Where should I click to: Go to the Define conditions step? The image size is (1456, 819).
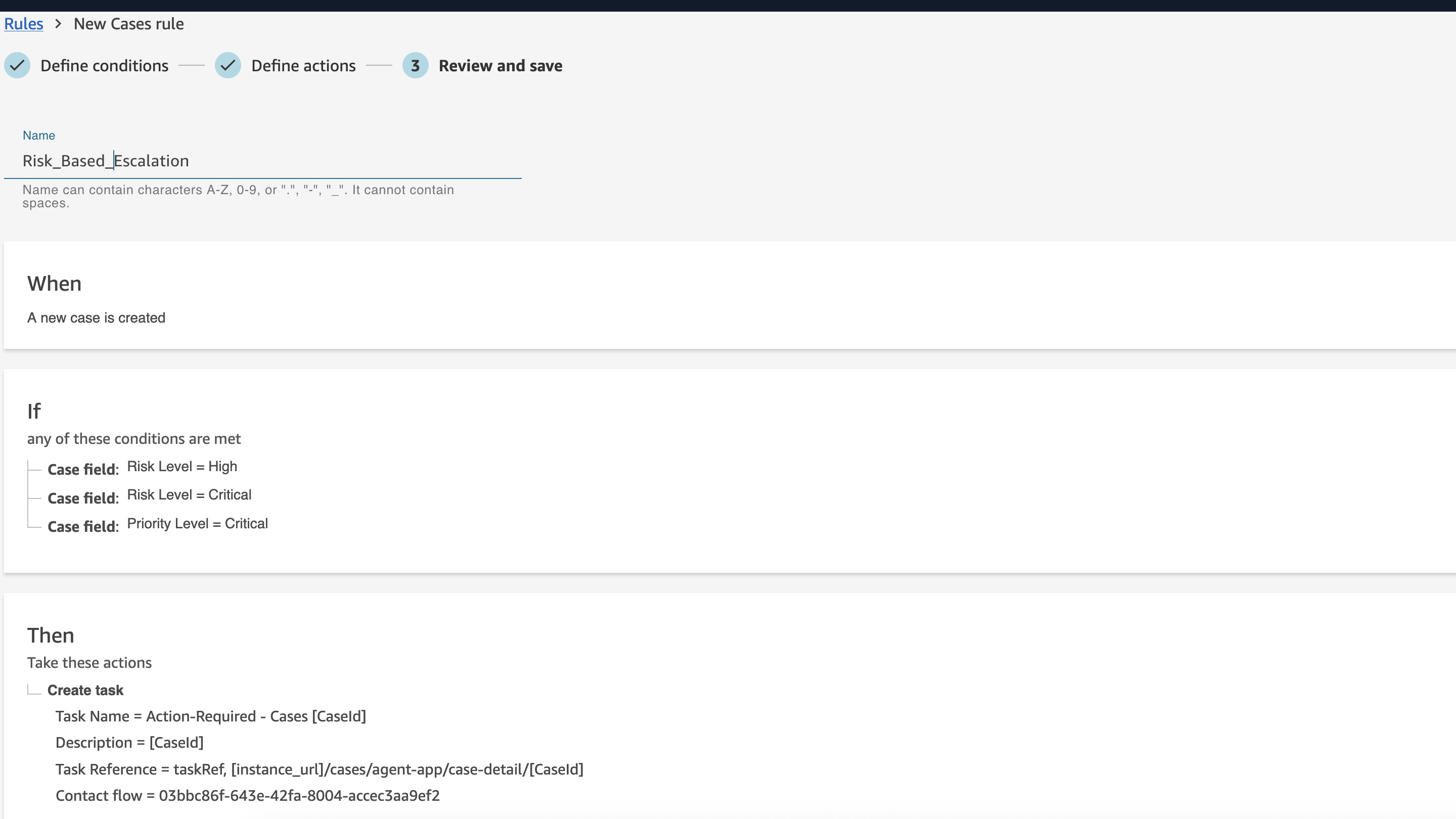click(104, 66)
